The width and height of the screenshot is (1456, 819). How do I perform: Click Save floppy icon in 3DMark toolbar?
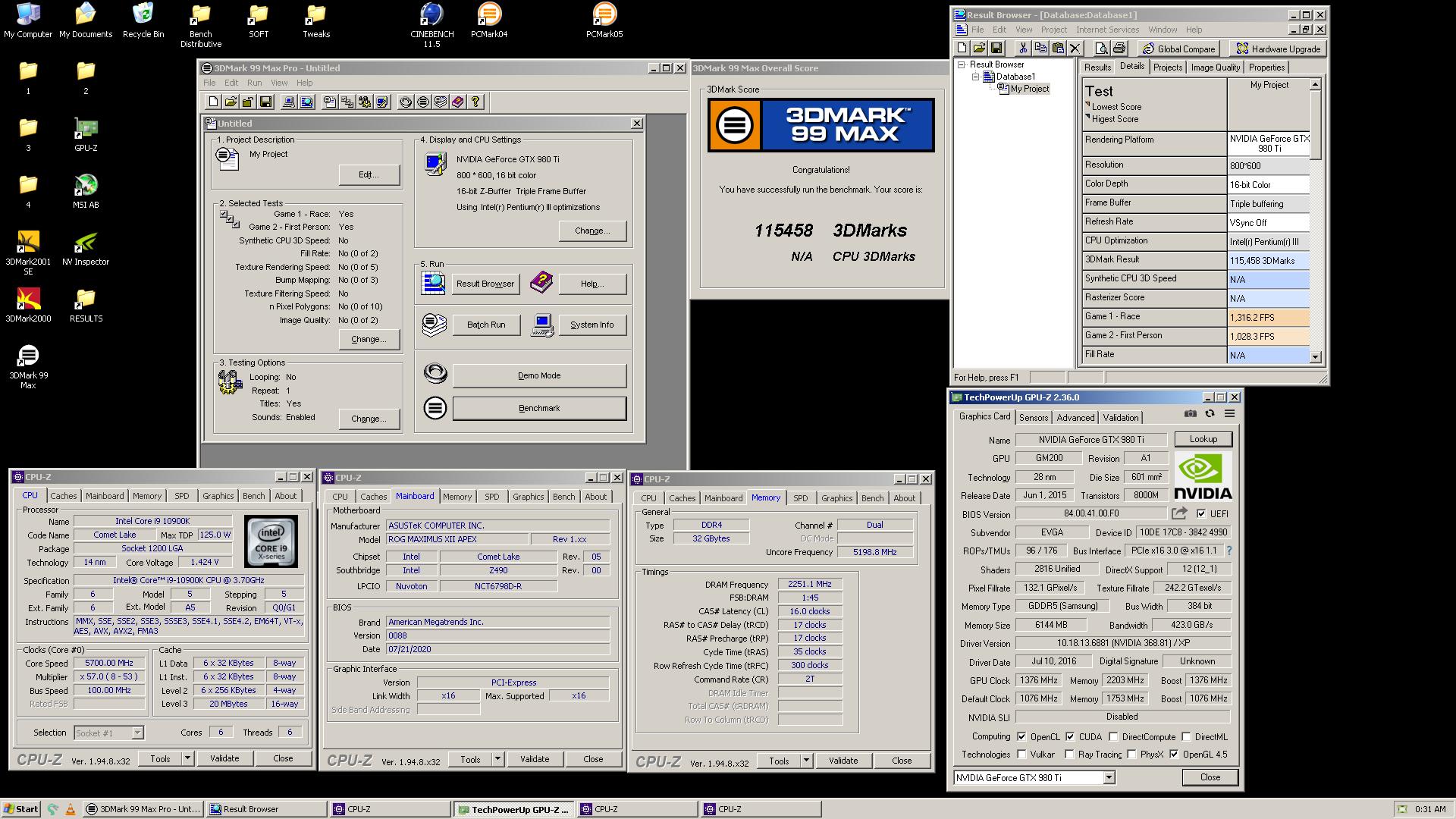click(x=265, y=102)
